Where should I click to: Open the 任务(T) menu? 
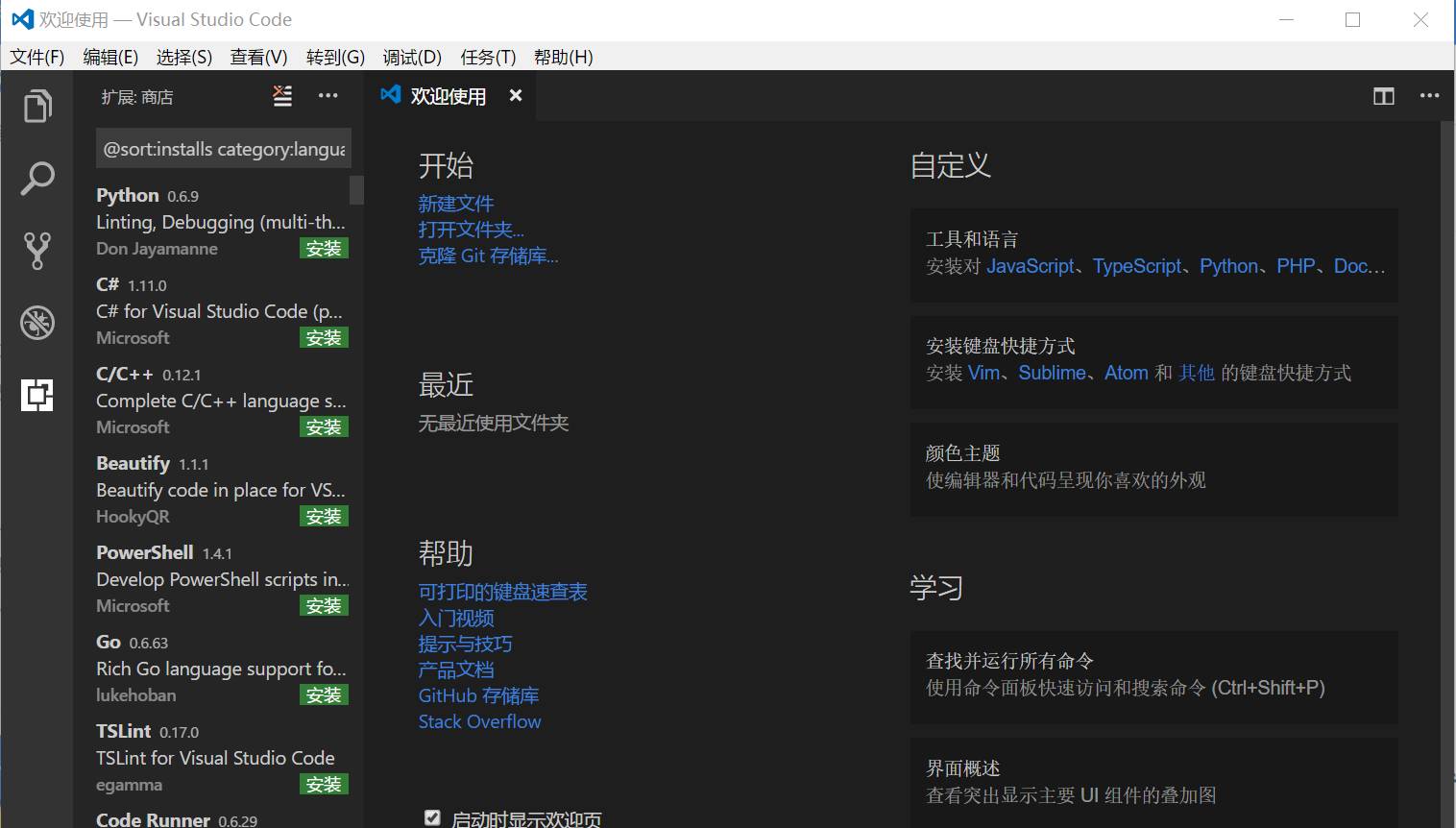point(488,57)
